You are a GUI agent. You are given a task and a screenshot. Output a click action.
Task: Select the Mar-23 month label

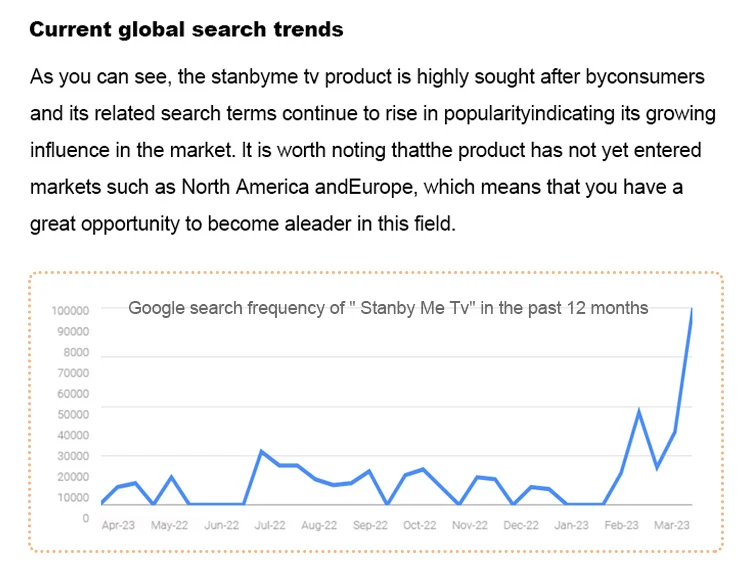[x=671, y=525]
